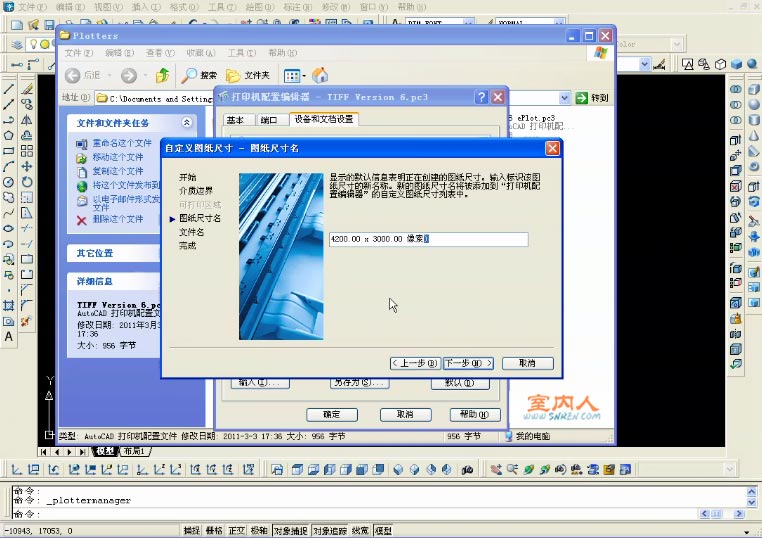Toggle 捕捉 snap in status bar
This screenshot has height=538, width=762.
click(x=191, y=531)
